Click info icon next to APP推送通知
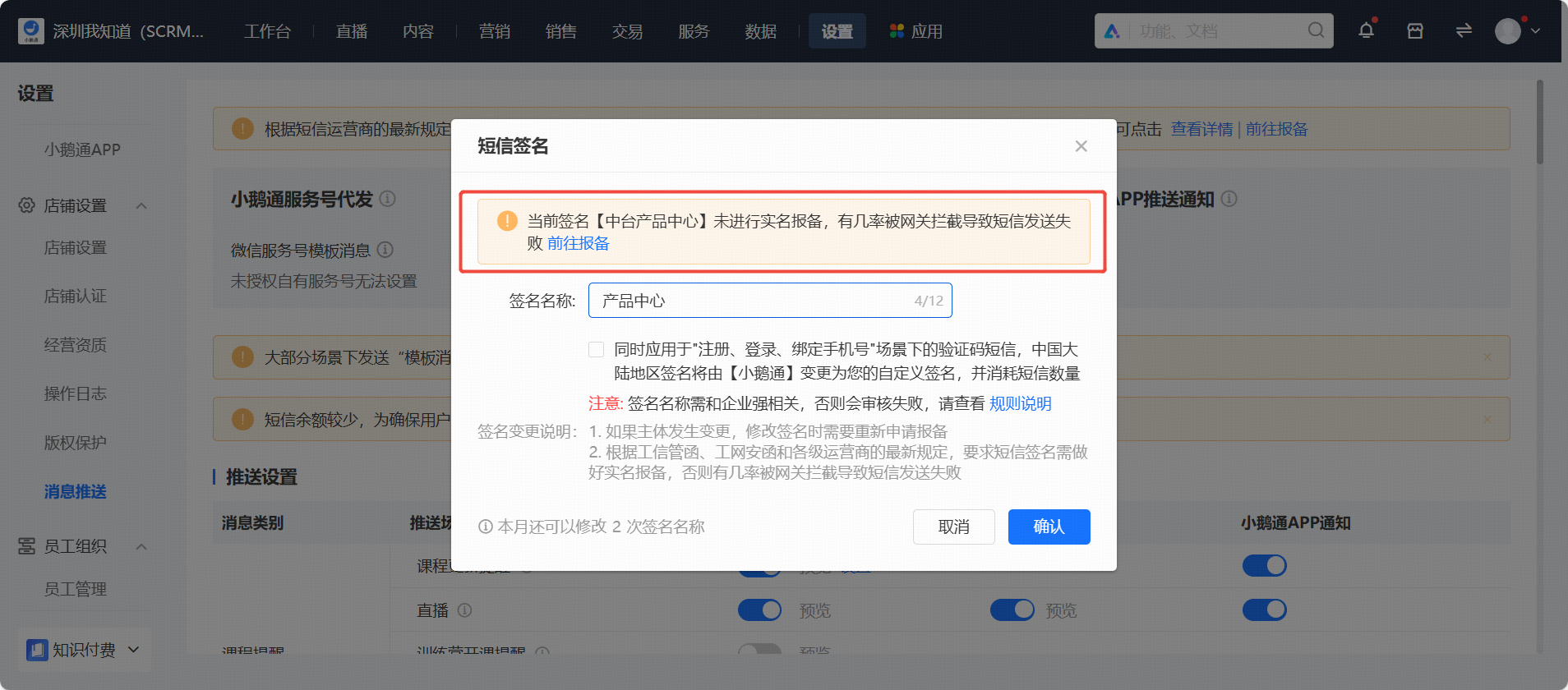Image resolution: width=1568 pixels, height=690 pixels. coord(1229,199)
